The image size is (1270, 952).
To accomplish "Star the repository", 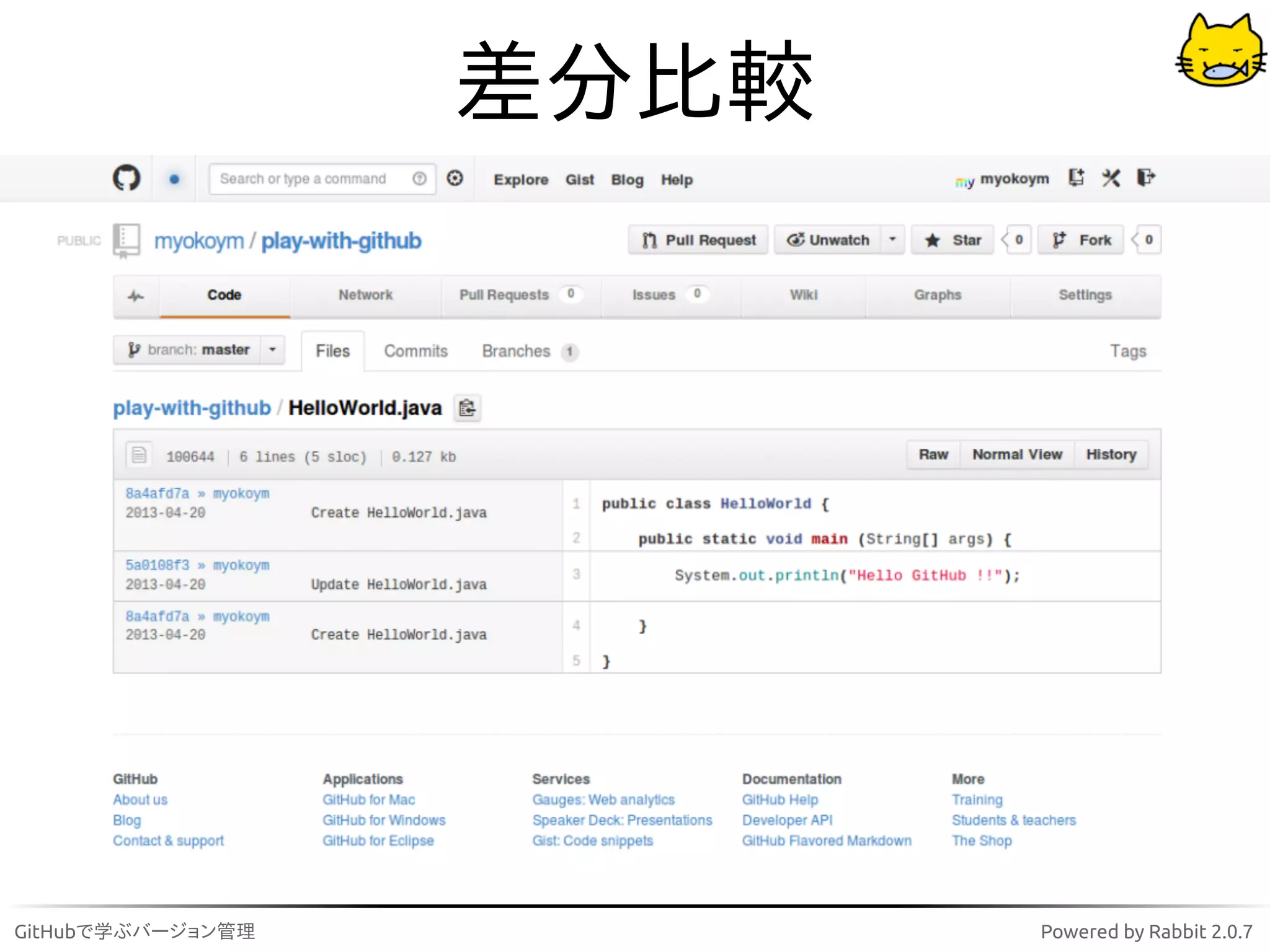I will click(953, 240).
